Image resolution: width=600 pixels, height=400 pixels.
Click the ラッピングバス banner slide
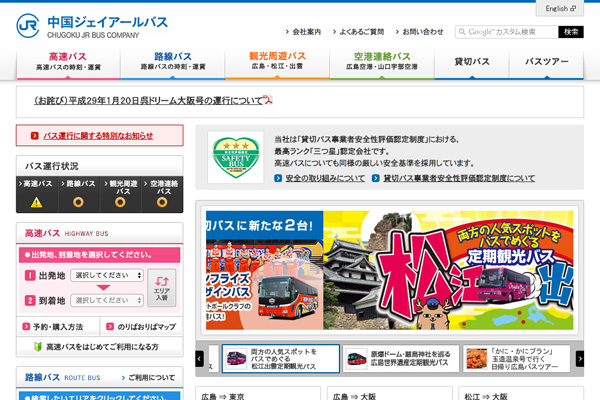[264, 270]
